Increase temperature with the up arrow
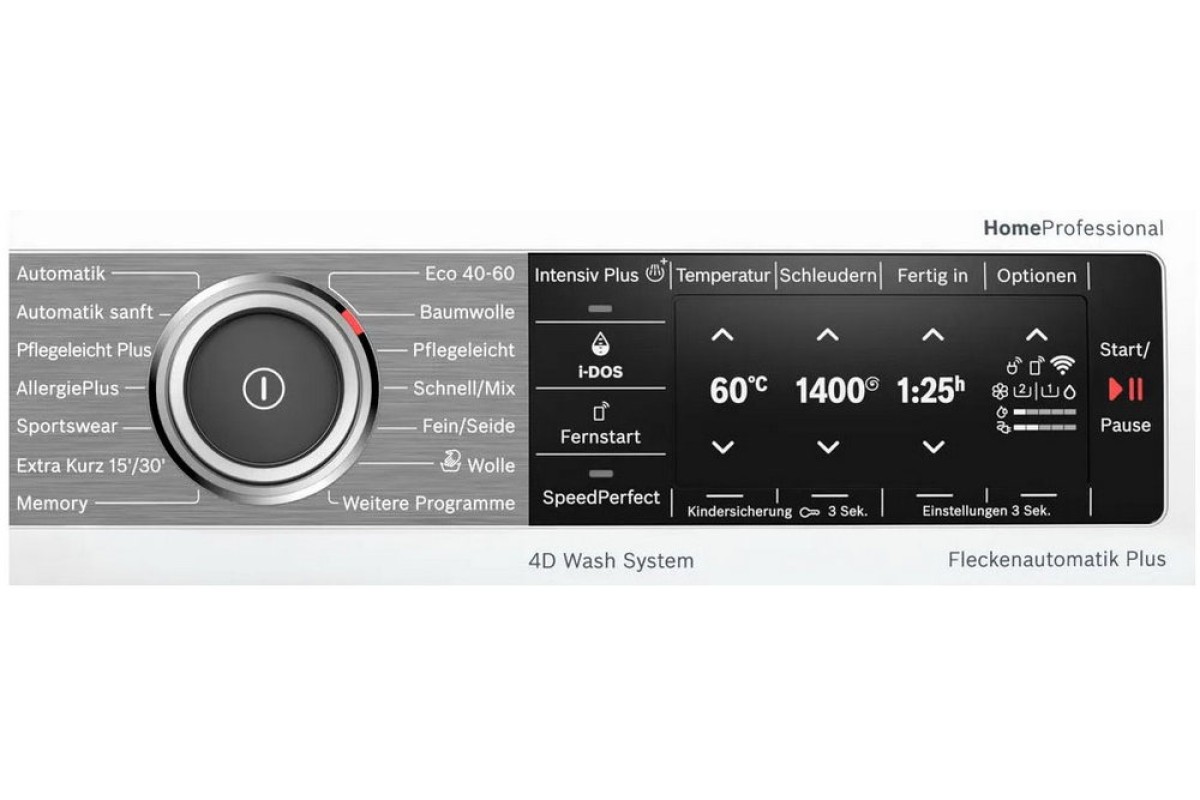This screenshot has width=1200, height=800. [722, 336]
